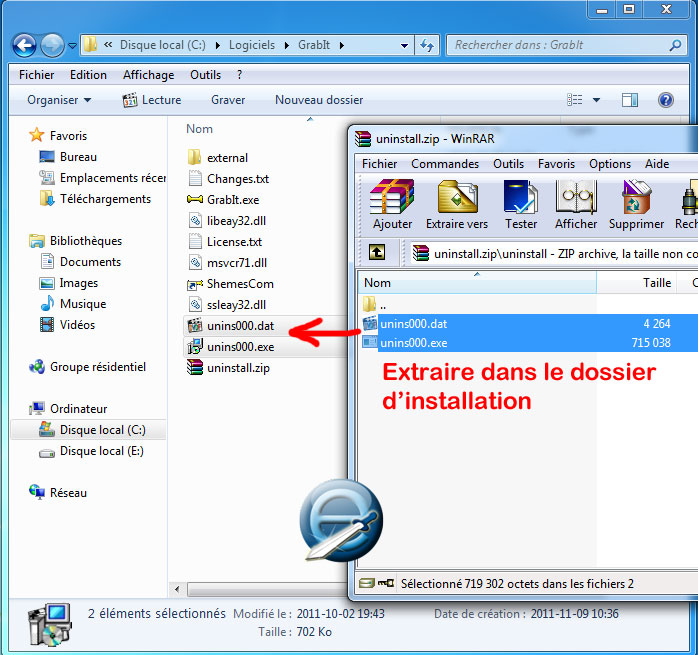Expand breadcrumb arrow after Logiciels

click(286, 45)
